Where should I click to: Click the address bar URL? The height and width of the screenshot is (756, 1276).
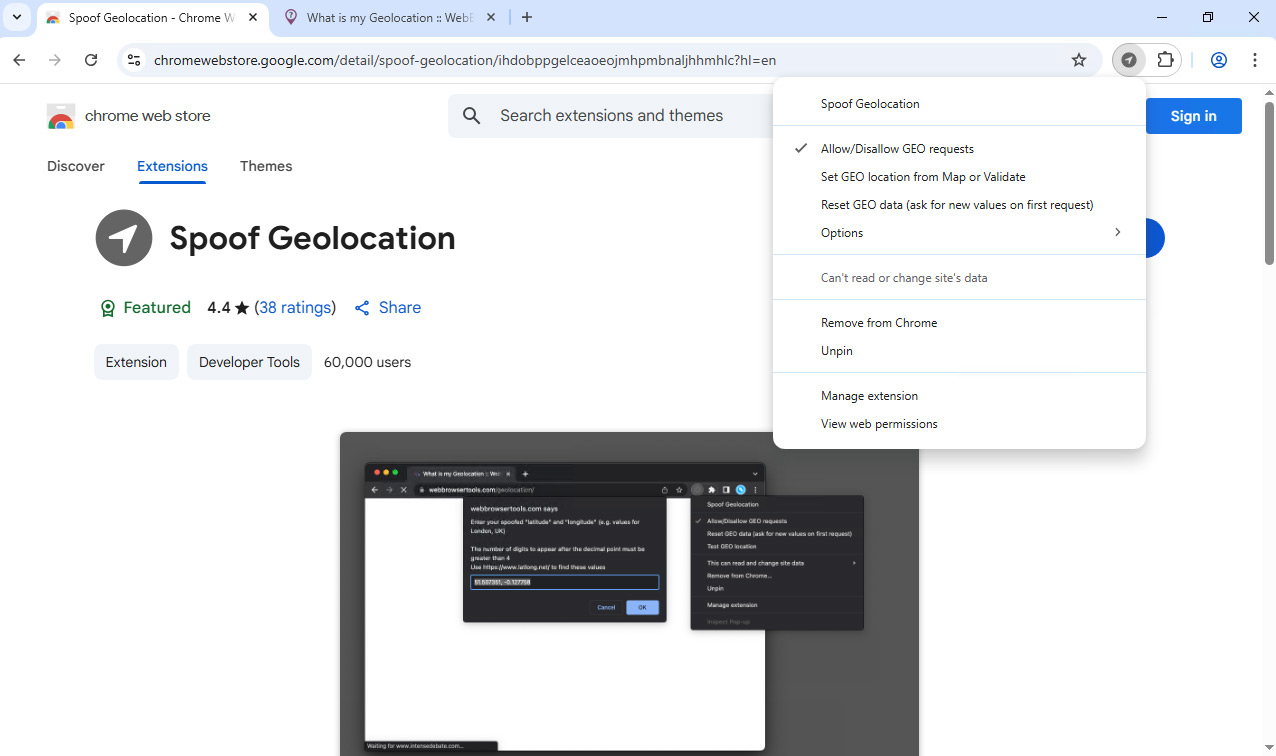coord(465,60)
